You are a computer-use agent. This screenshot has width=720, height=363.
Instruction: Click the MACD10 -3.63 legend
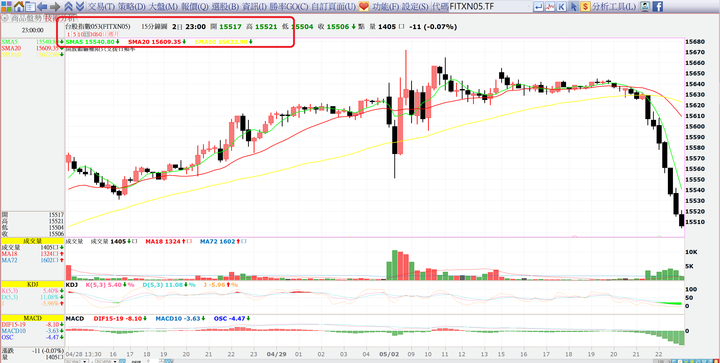[x=180, y=318]
